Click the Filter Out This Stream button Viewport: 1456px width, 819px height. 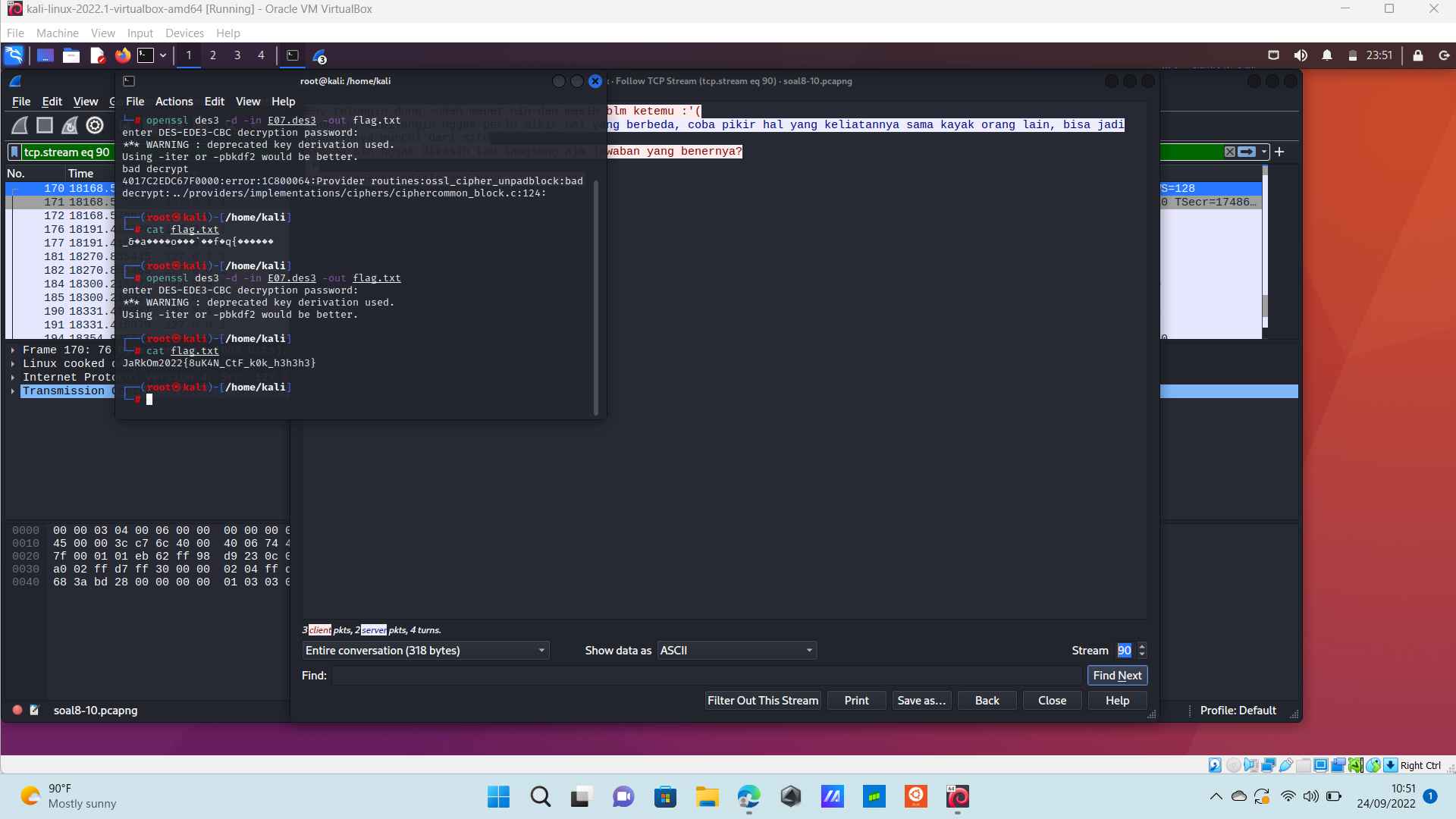tap(762, 700)
